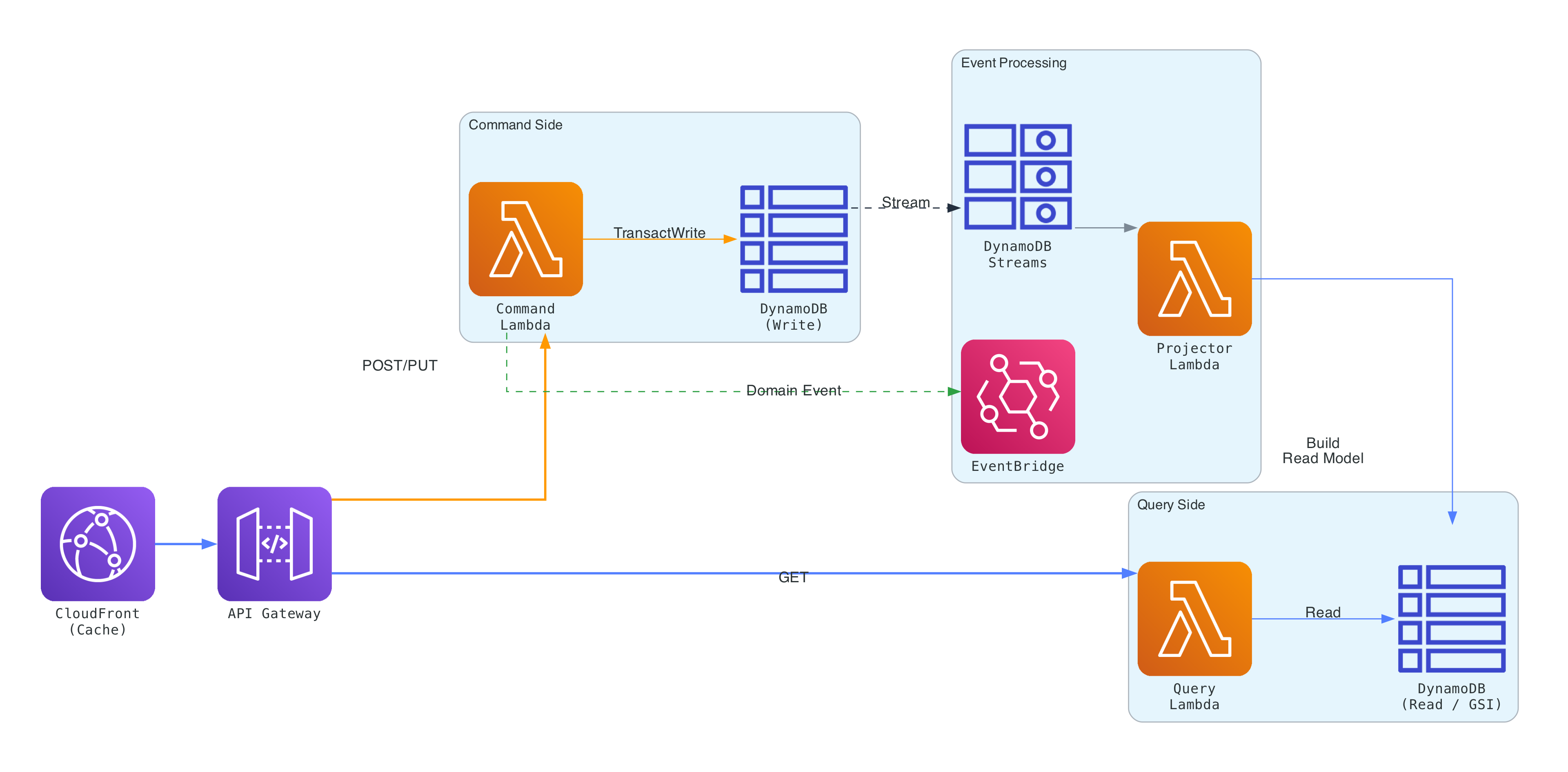Click the Query Side section title

[1171, 504]
